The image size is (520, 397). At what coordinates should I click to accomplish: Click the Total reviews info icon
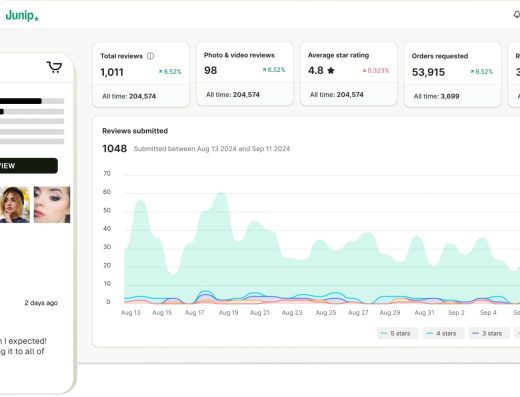pos(150,56)
